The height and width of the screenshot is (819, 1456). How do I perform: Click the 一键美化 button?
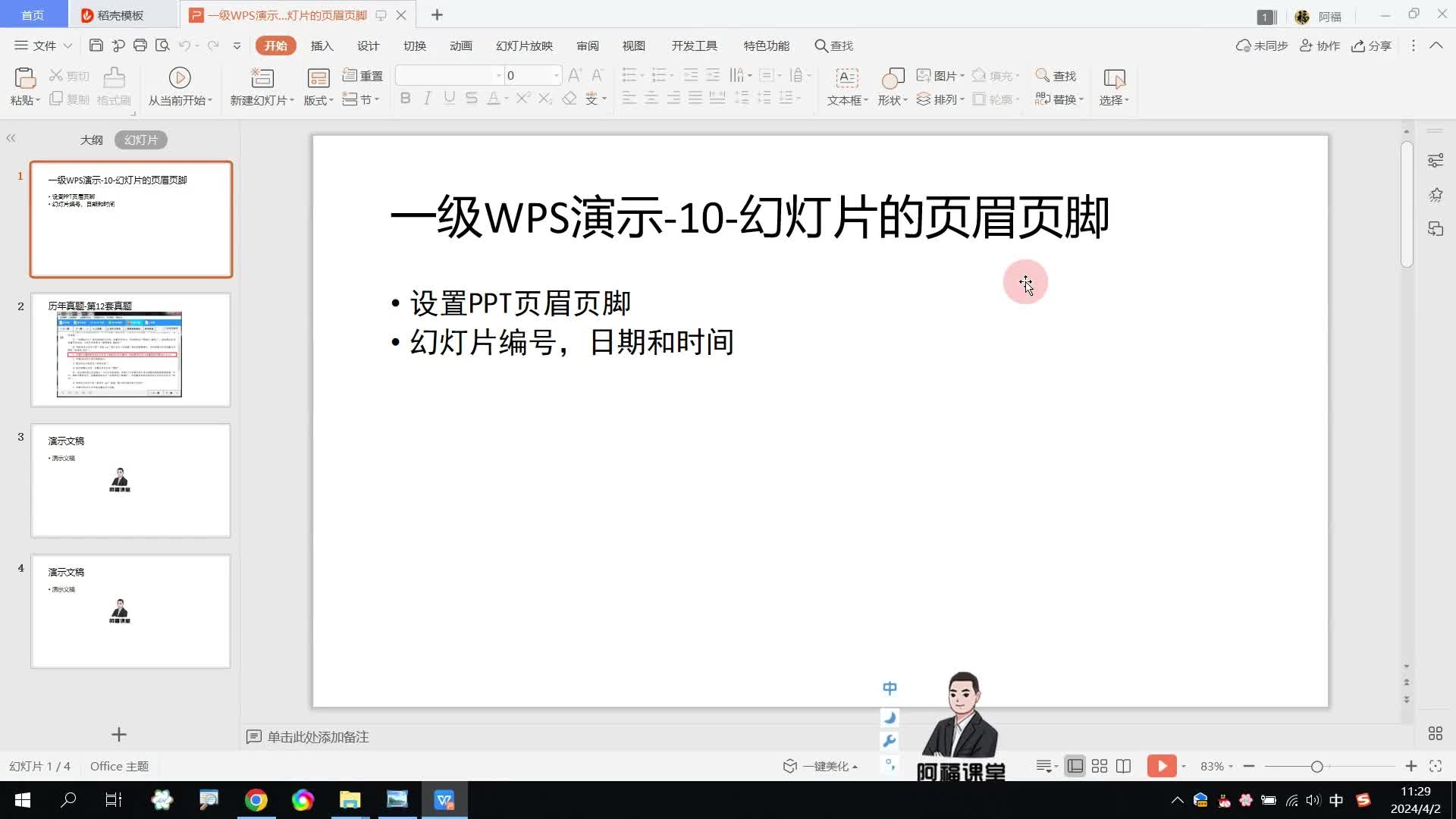(x=821, y=766)
